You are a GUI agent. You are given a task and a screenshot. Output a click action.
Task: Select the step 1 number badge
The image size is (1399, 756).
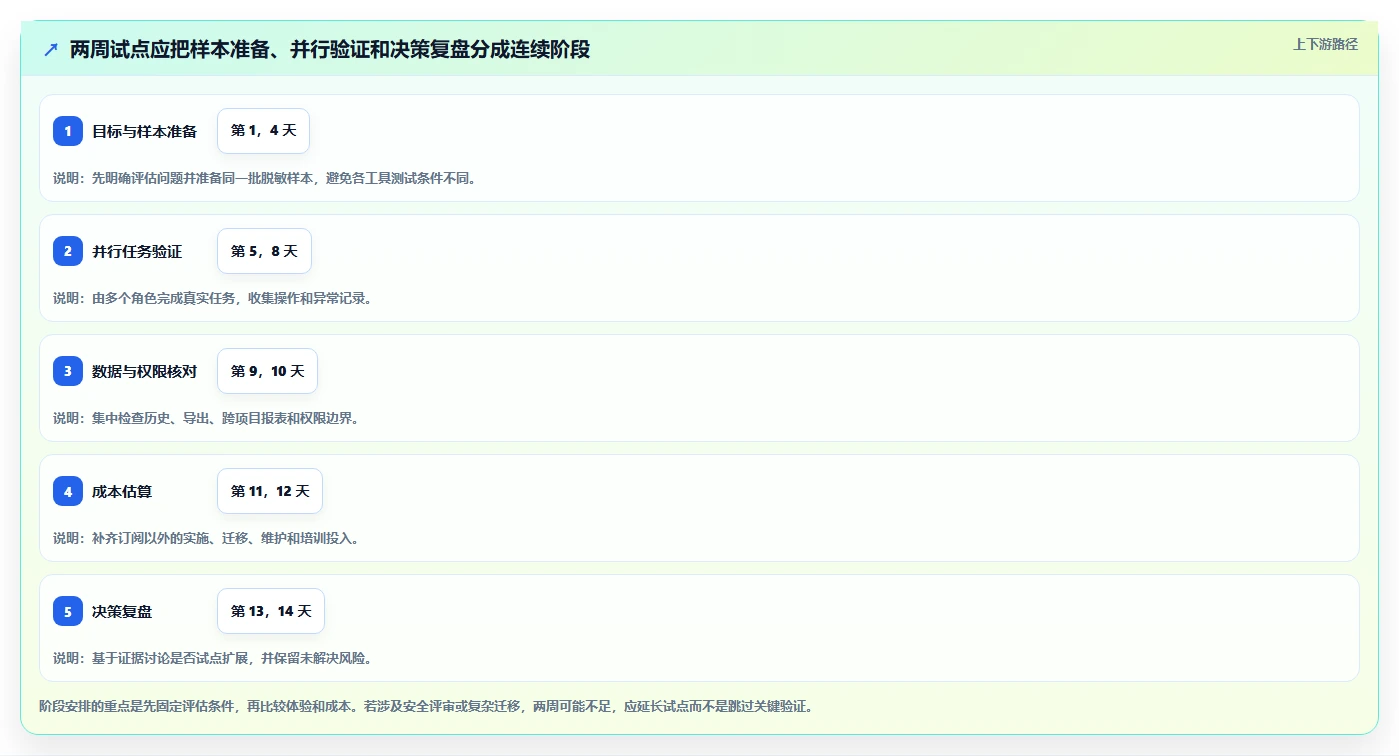click(68, 131)
